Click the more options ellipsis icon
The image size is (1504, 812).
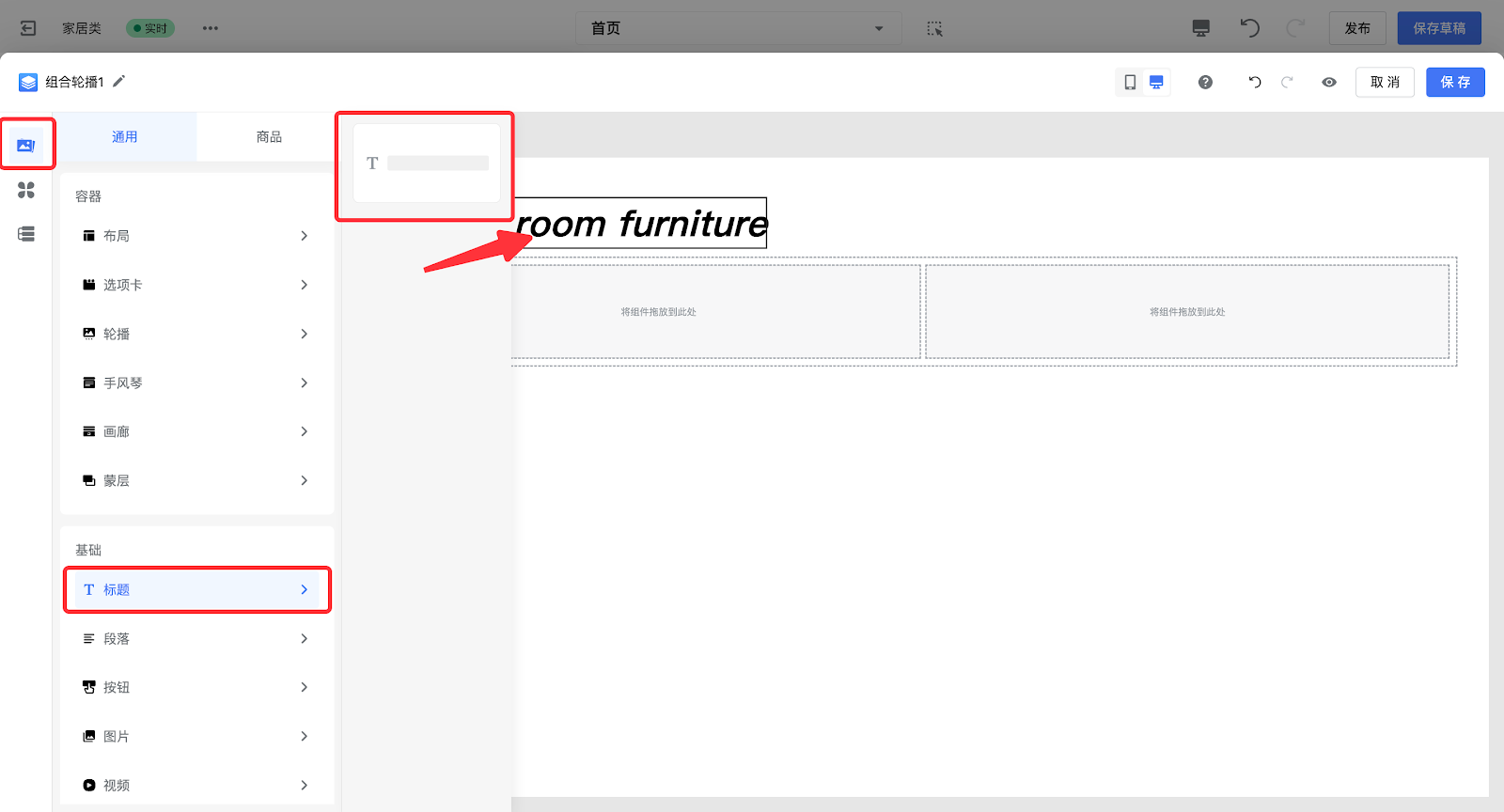tap(211, 28)
